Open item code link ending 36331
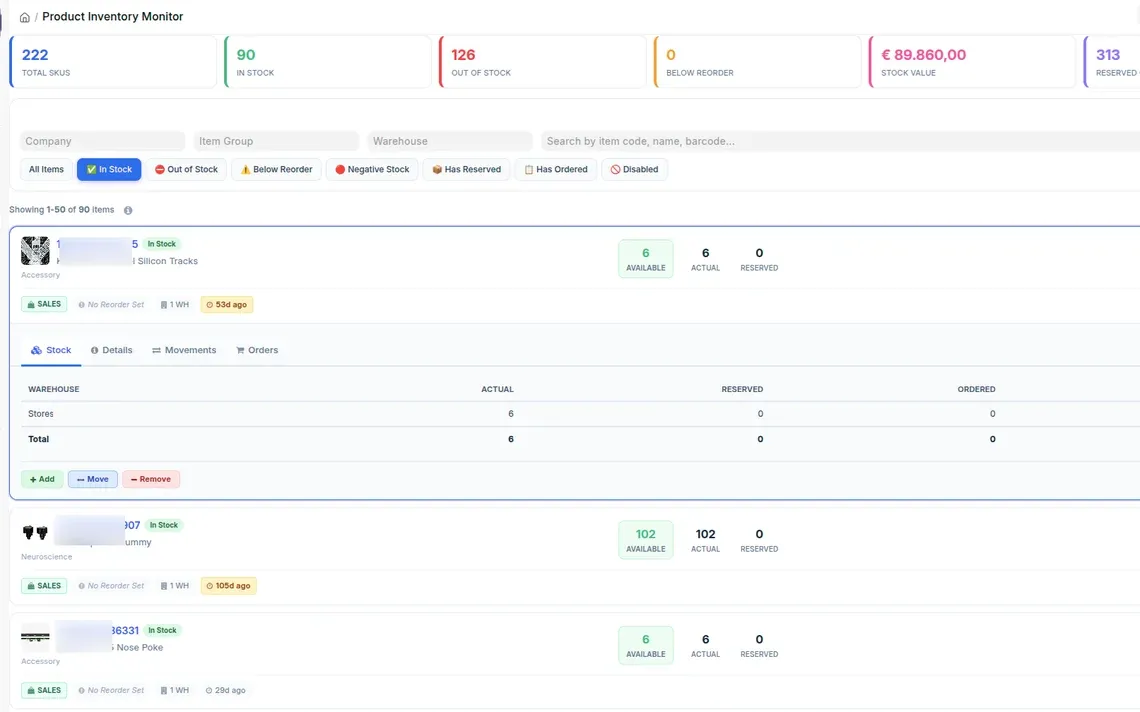 coord(124,631)
